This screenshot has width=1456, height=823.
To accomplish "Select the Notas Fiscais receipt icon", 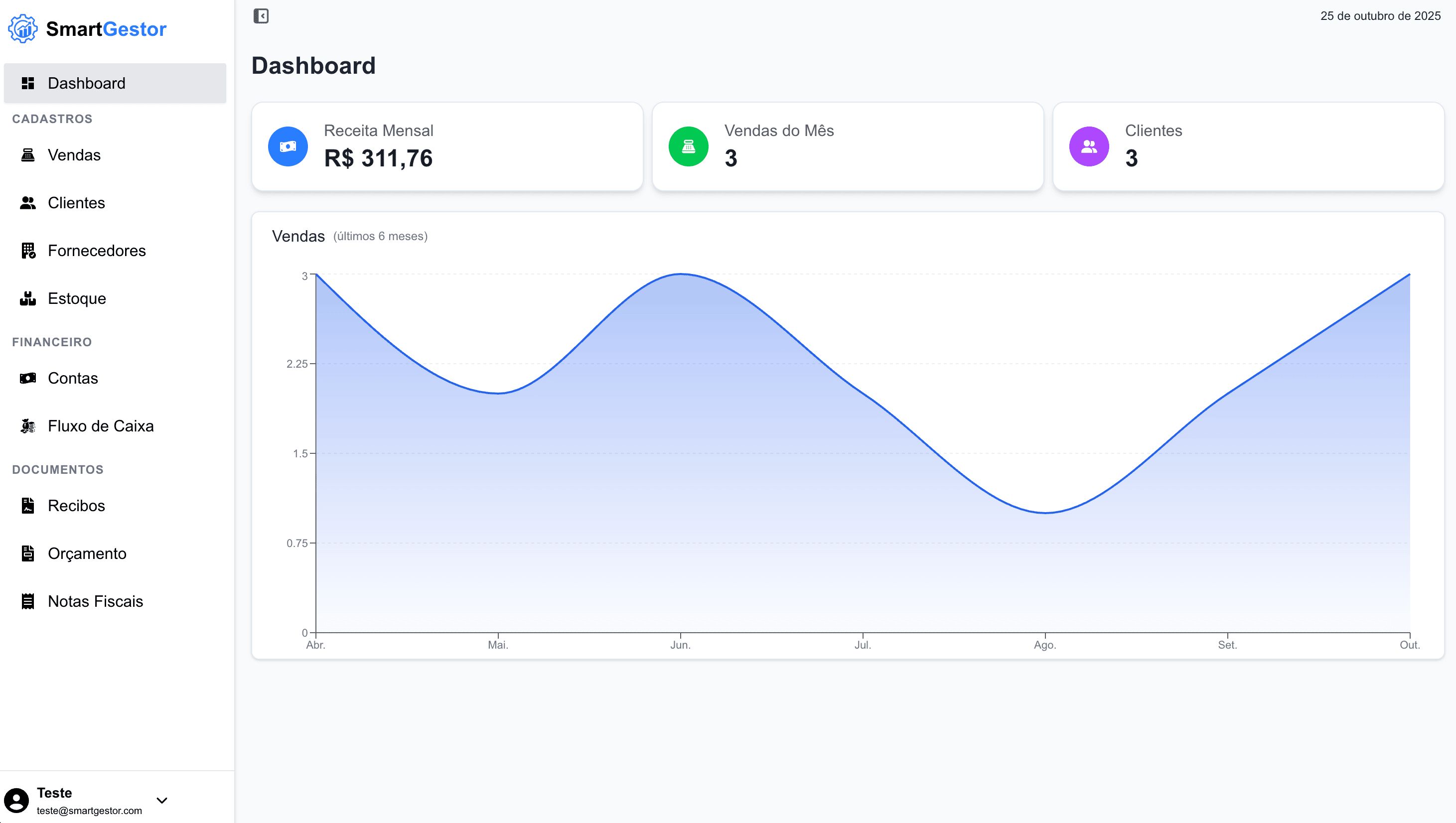I will [x=28, y=601].
